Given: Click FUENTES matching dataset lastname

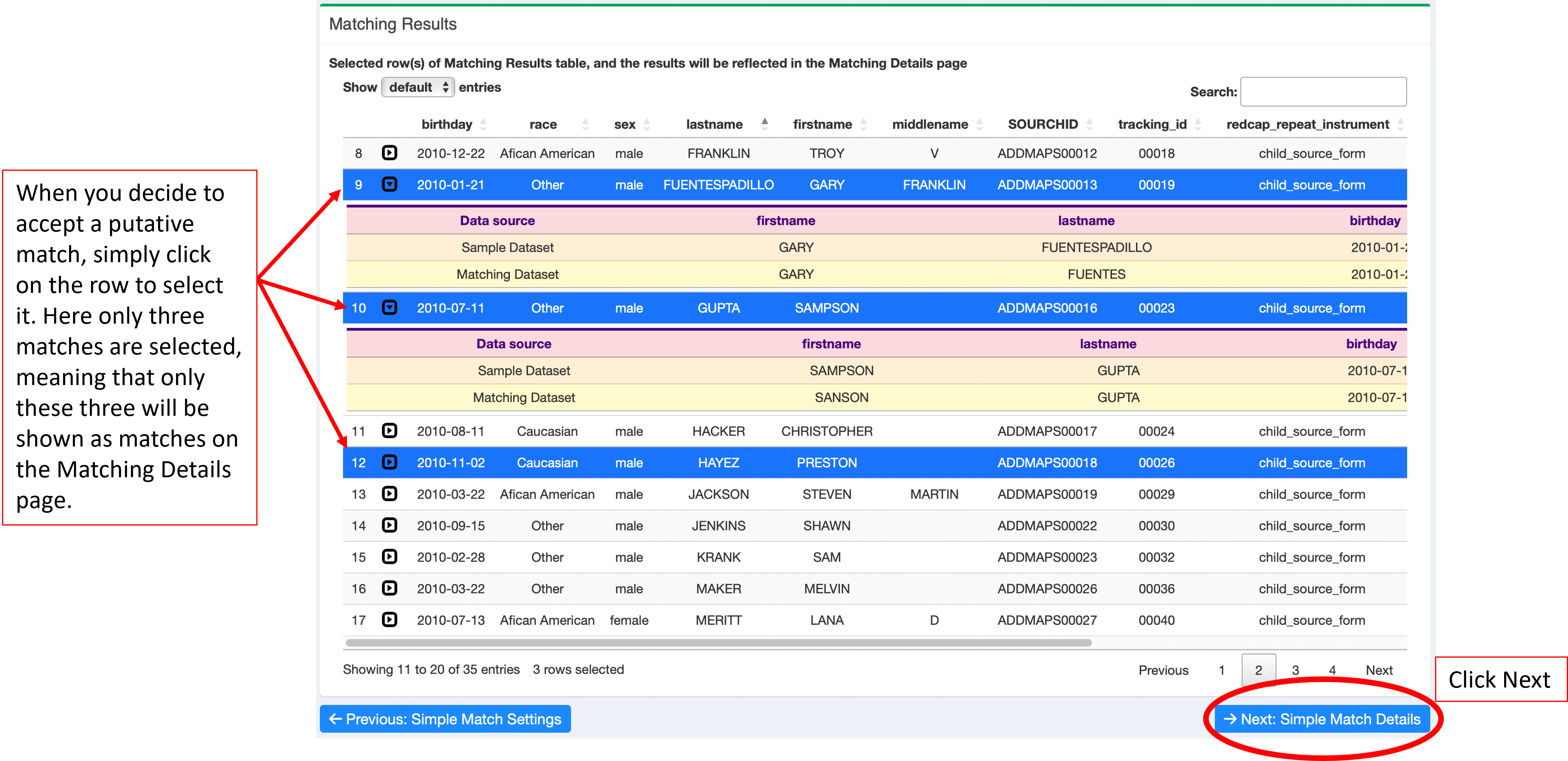Looking at the screenshot, I should point(1096,274).
